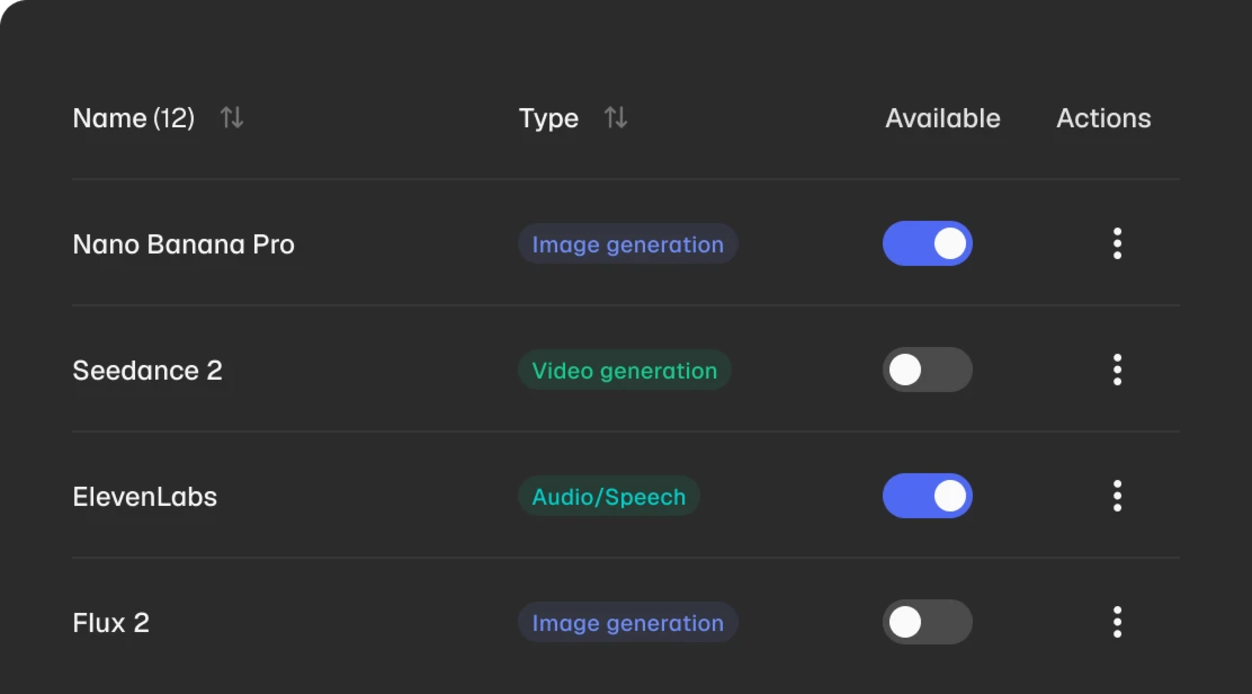Viewport: 1252px width, 694px height.
Task: Click the Actions column header
Action: (1103, 117)
